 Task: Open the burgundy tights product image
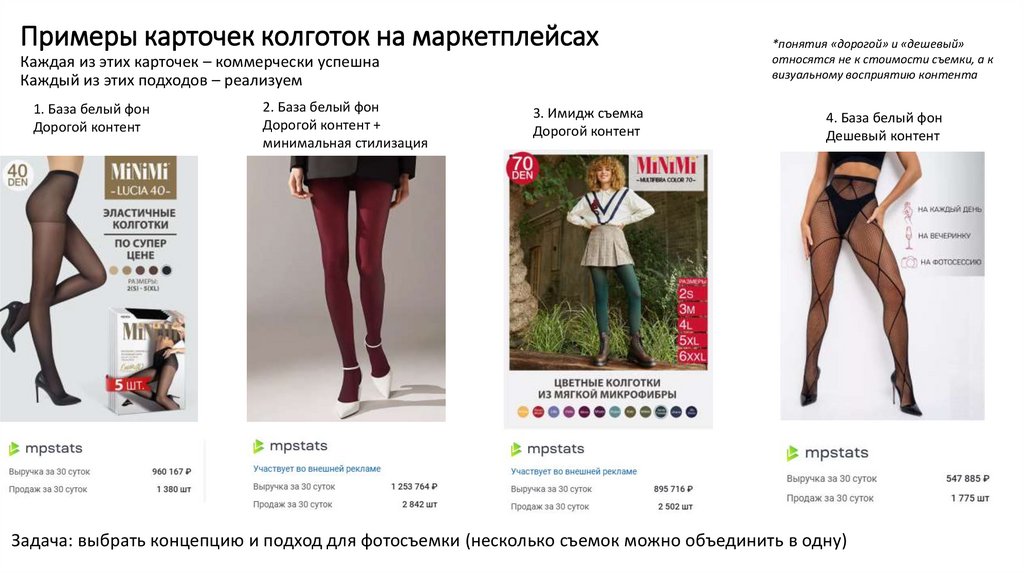[x=346, y=288]
